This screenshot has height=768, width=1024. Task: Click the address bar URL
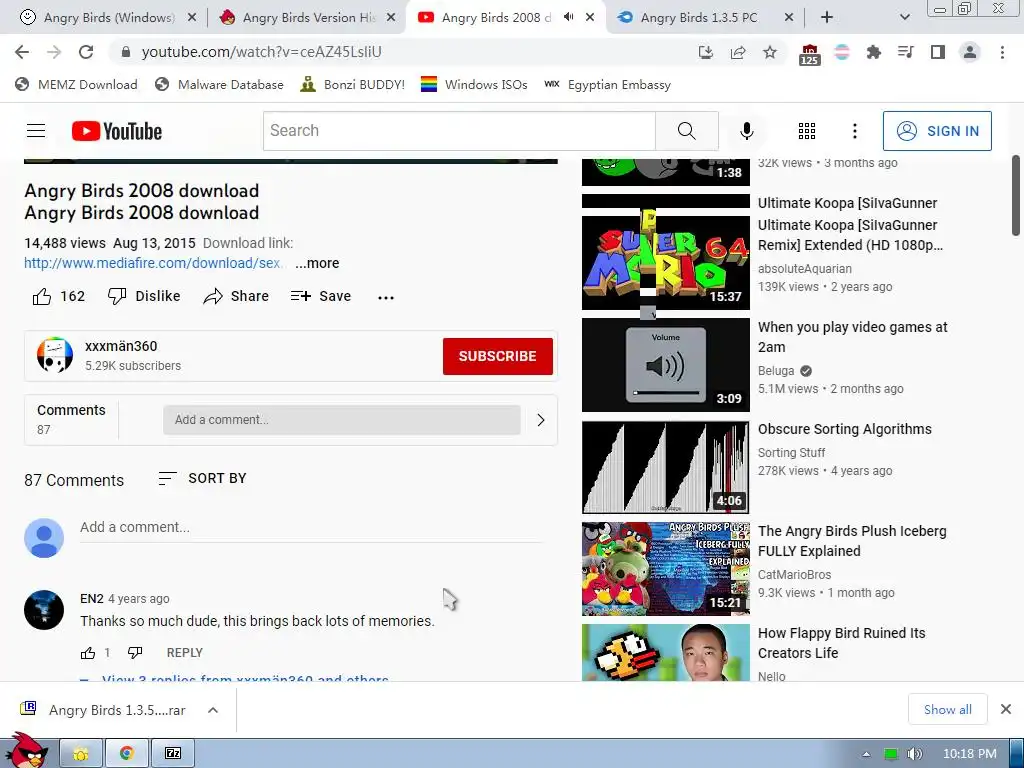pyautogui.click(x=261, y=52)
